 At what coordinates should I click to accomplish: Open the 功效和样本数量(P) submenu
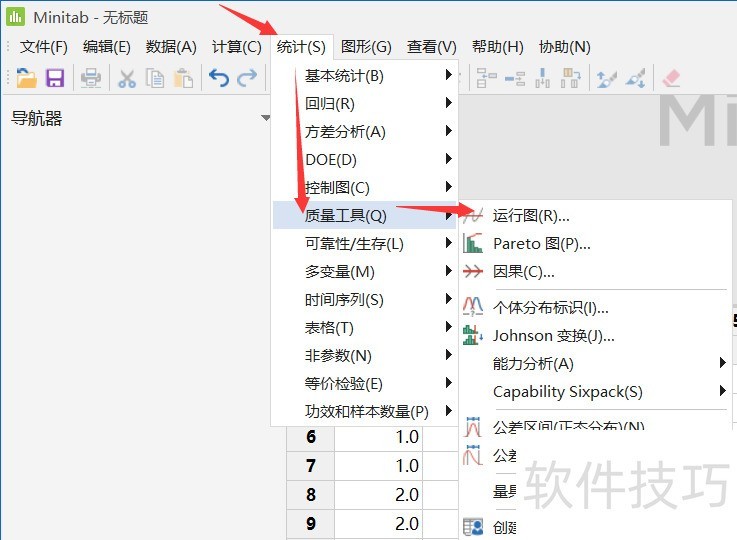point(364,411)
